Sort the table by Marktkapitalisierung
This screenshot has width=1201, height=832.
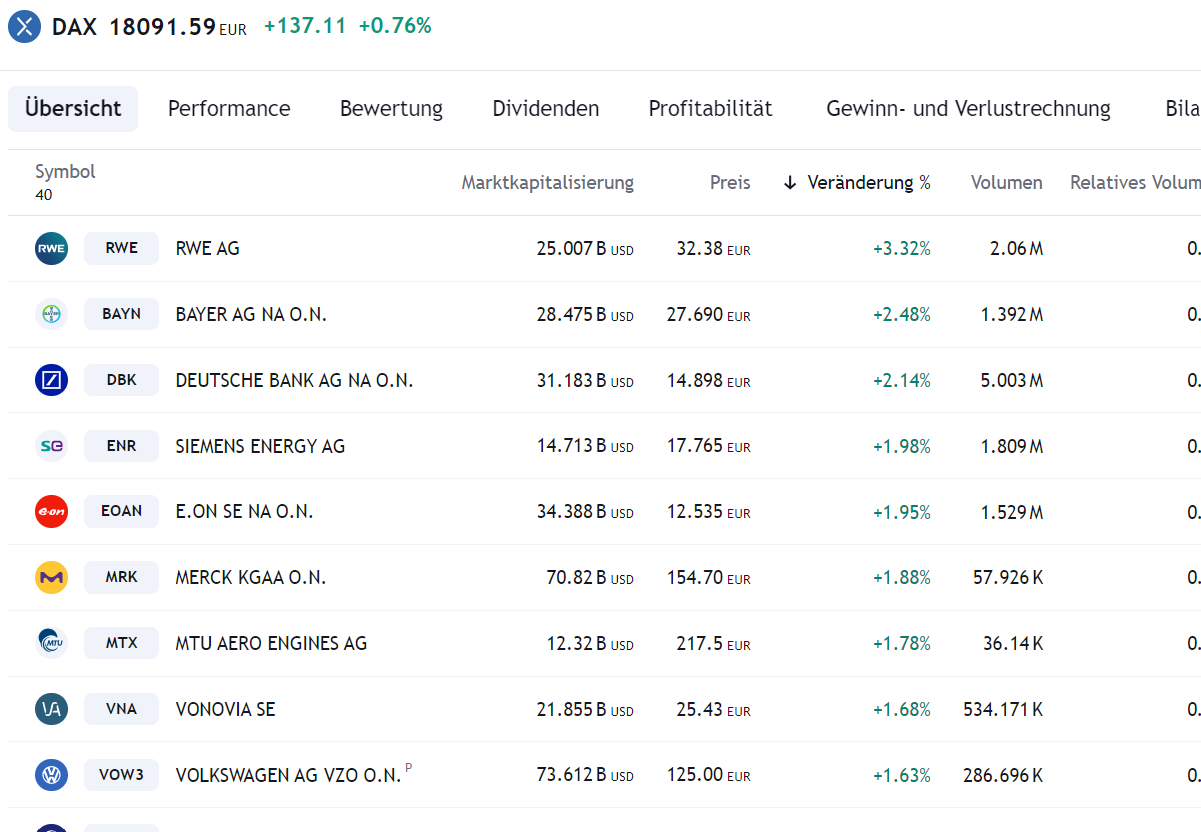[547, 182]
